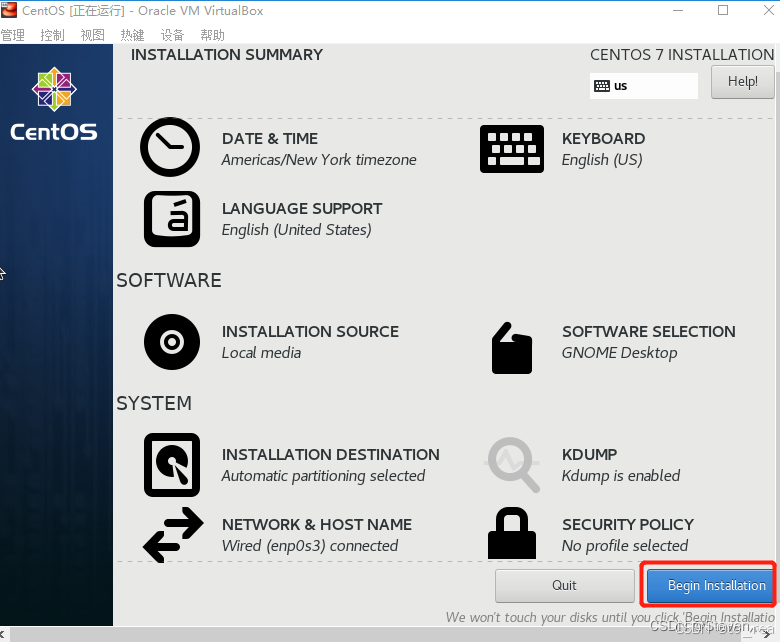Open the 控制 menu
This screenshot has height=642, width=780.
pos(52,35)
